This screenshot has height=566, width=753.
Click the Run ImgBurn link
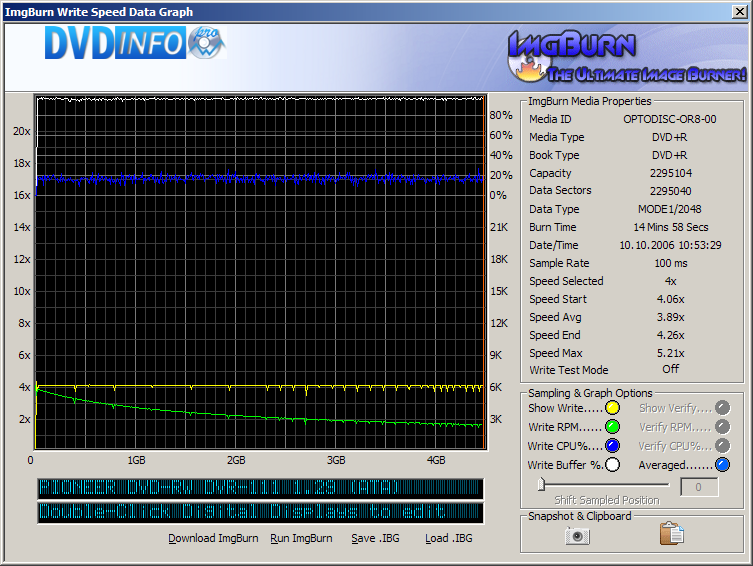[301, 539]
